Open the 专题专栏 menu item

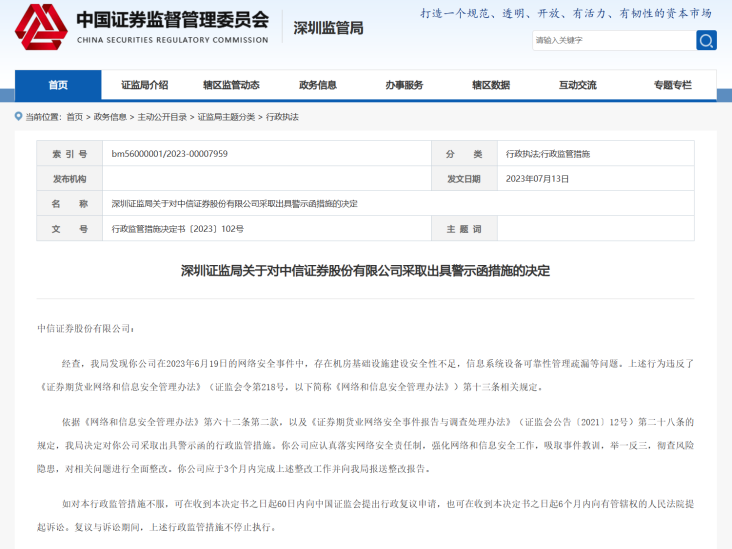click(673, 85)
